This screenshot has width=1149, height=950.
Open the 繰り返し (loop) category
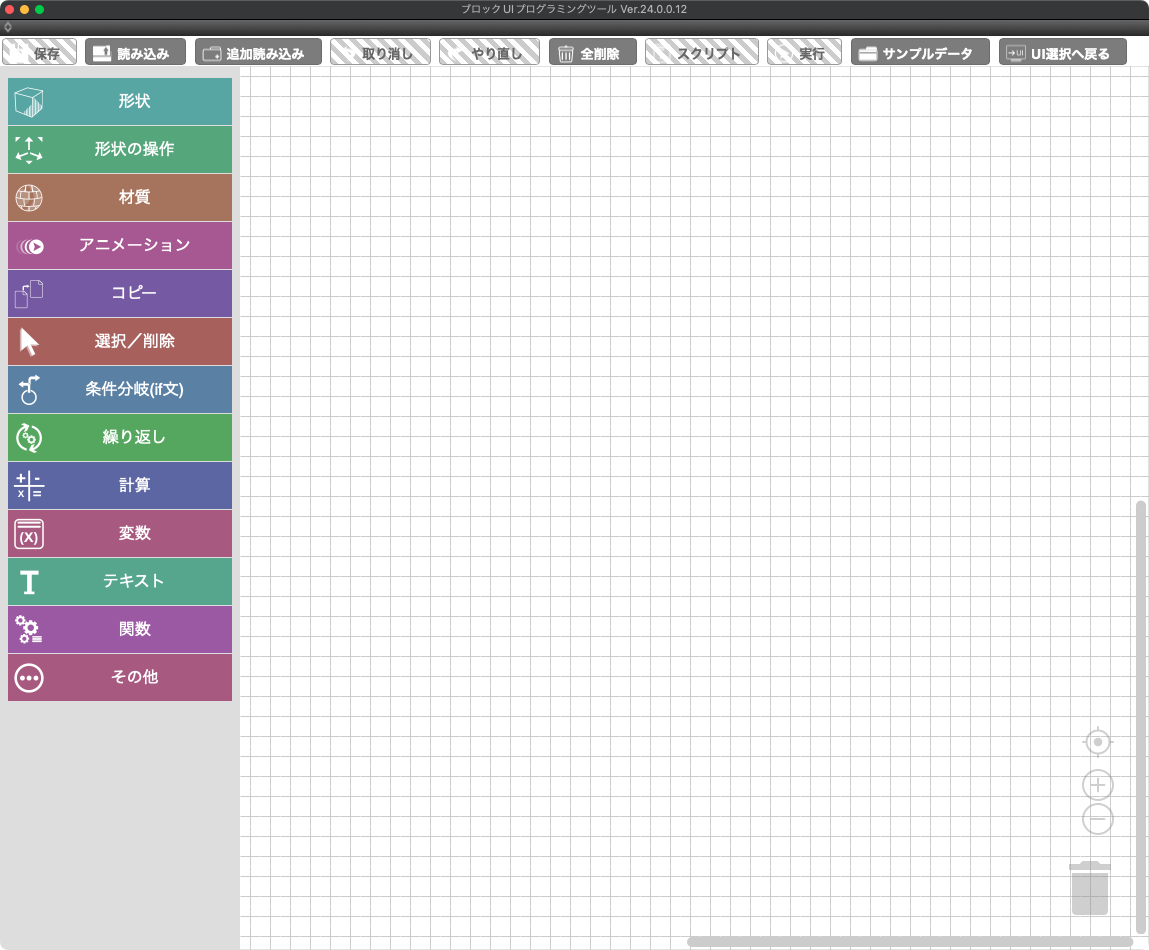pos(120,438)
